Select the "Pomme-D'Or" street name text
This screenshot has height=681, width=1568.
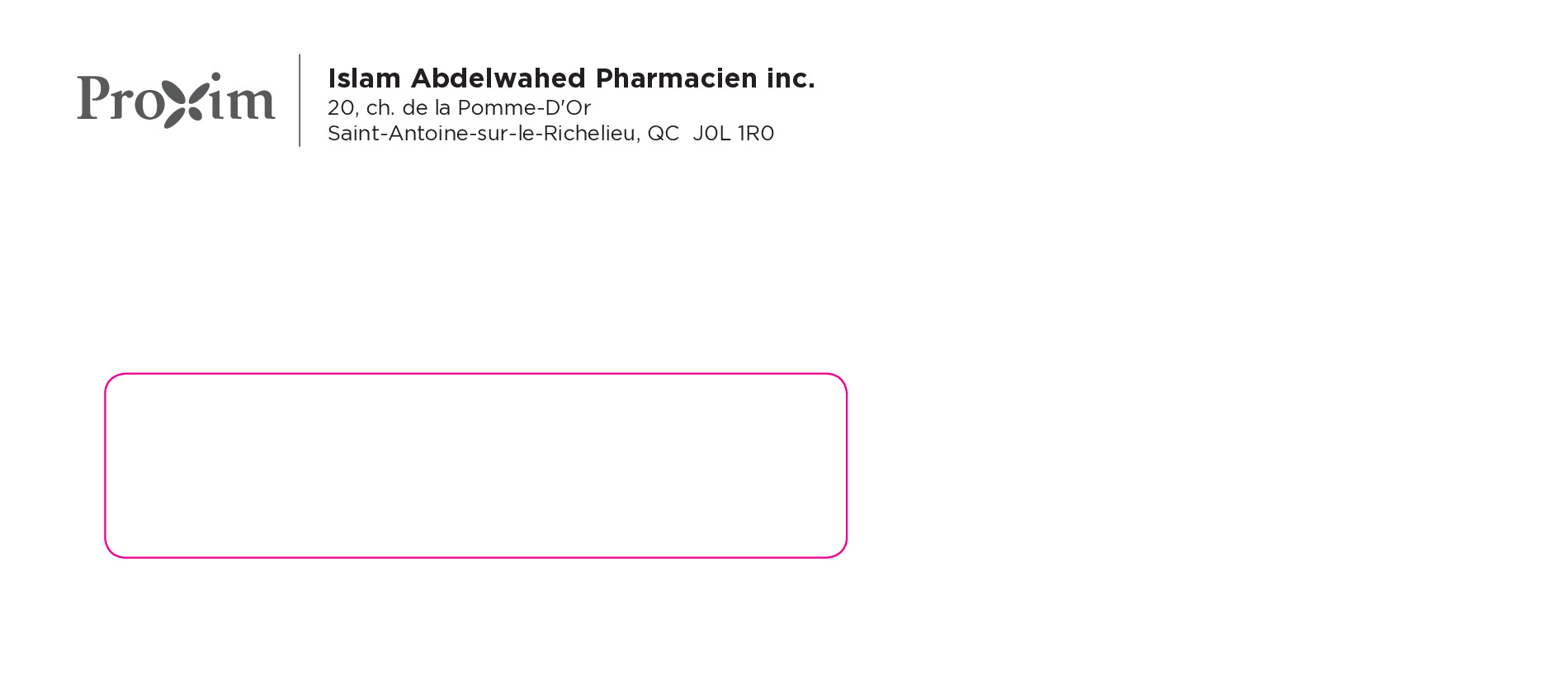click(x=524, y=108)
